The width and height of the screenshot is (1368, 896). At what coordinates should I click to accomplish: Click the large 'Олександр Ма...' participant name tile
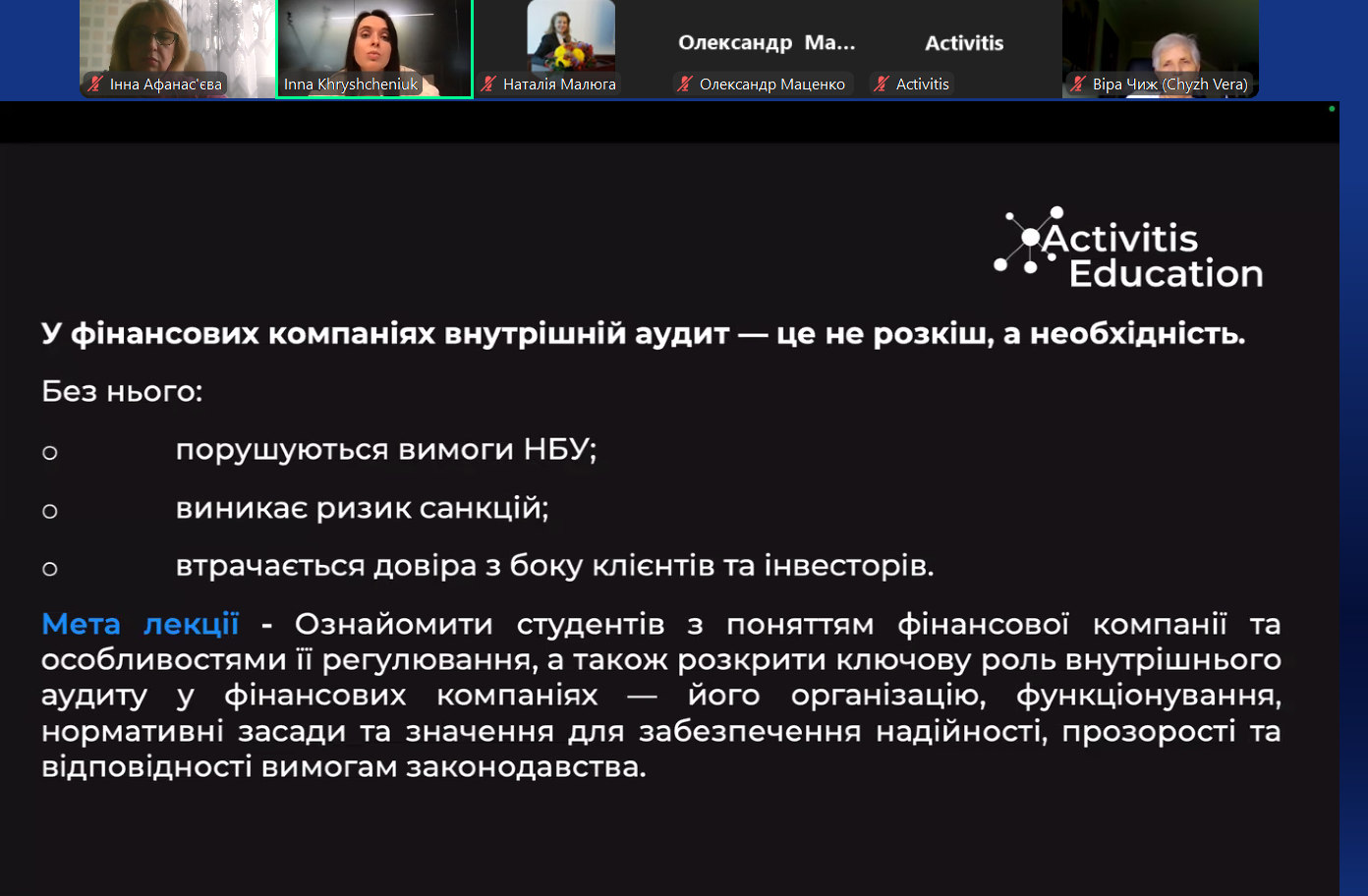(x=767, y=43)
